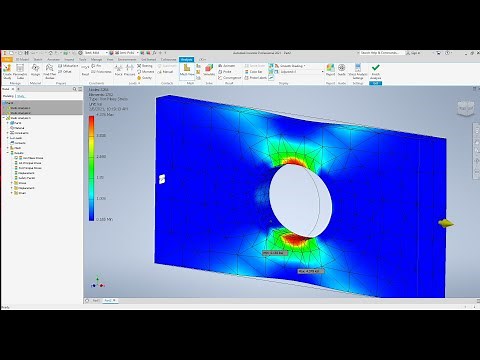Open the browser panel menu icon

coord(80,89)
